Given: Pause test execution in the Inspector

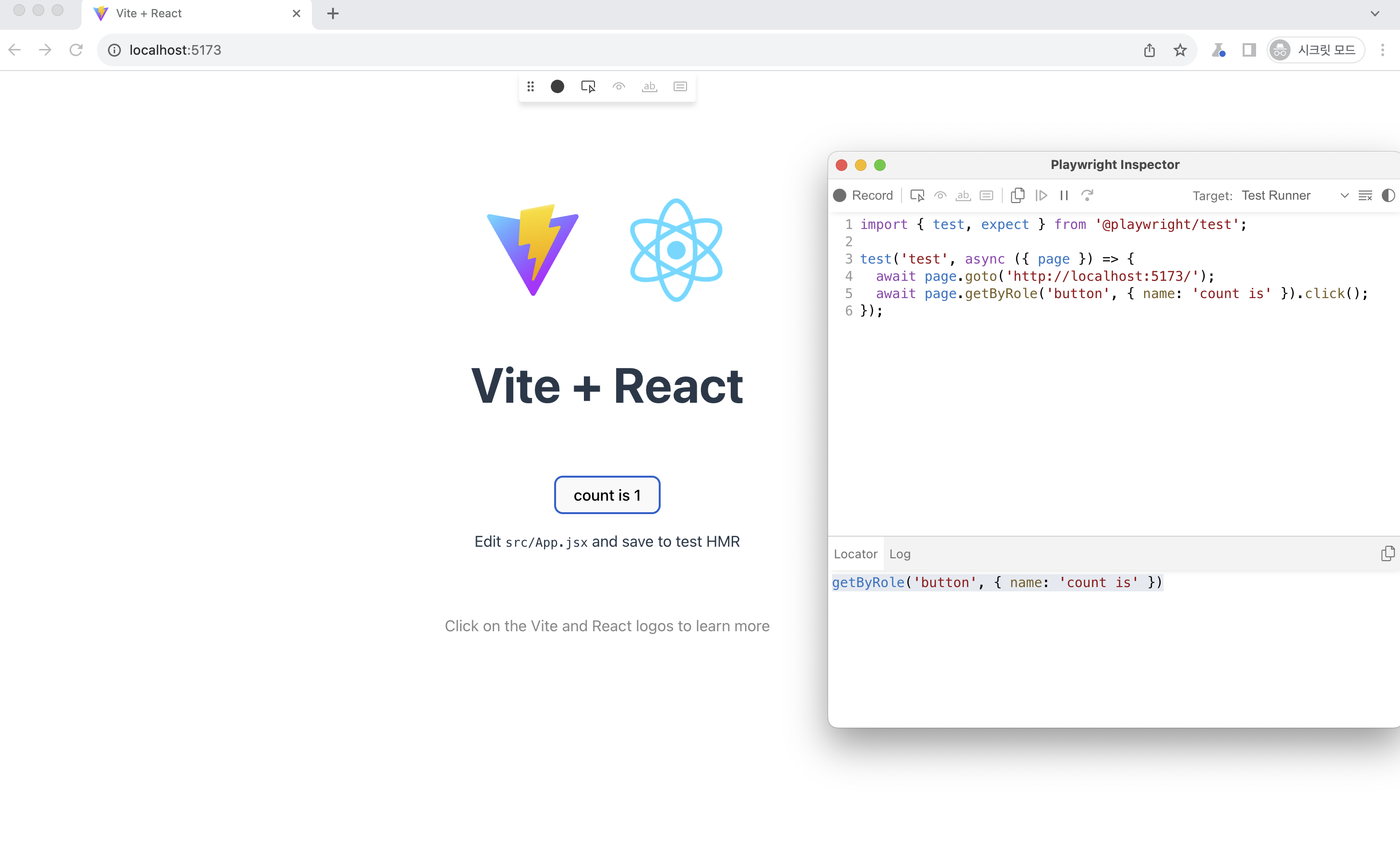Looking at the screenshot, I should [x=1063, y=195].
